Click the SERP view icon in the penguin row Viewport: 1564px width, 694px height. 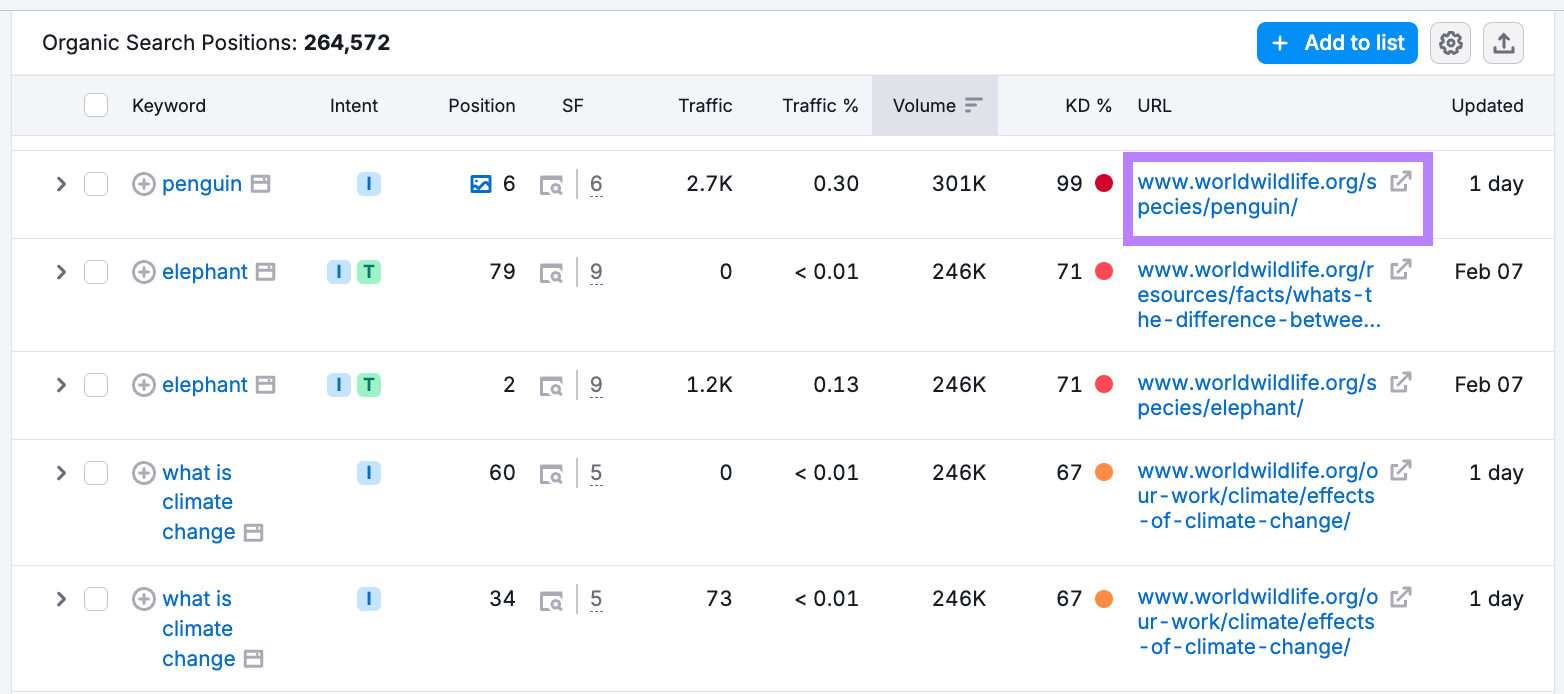(551, 184)
